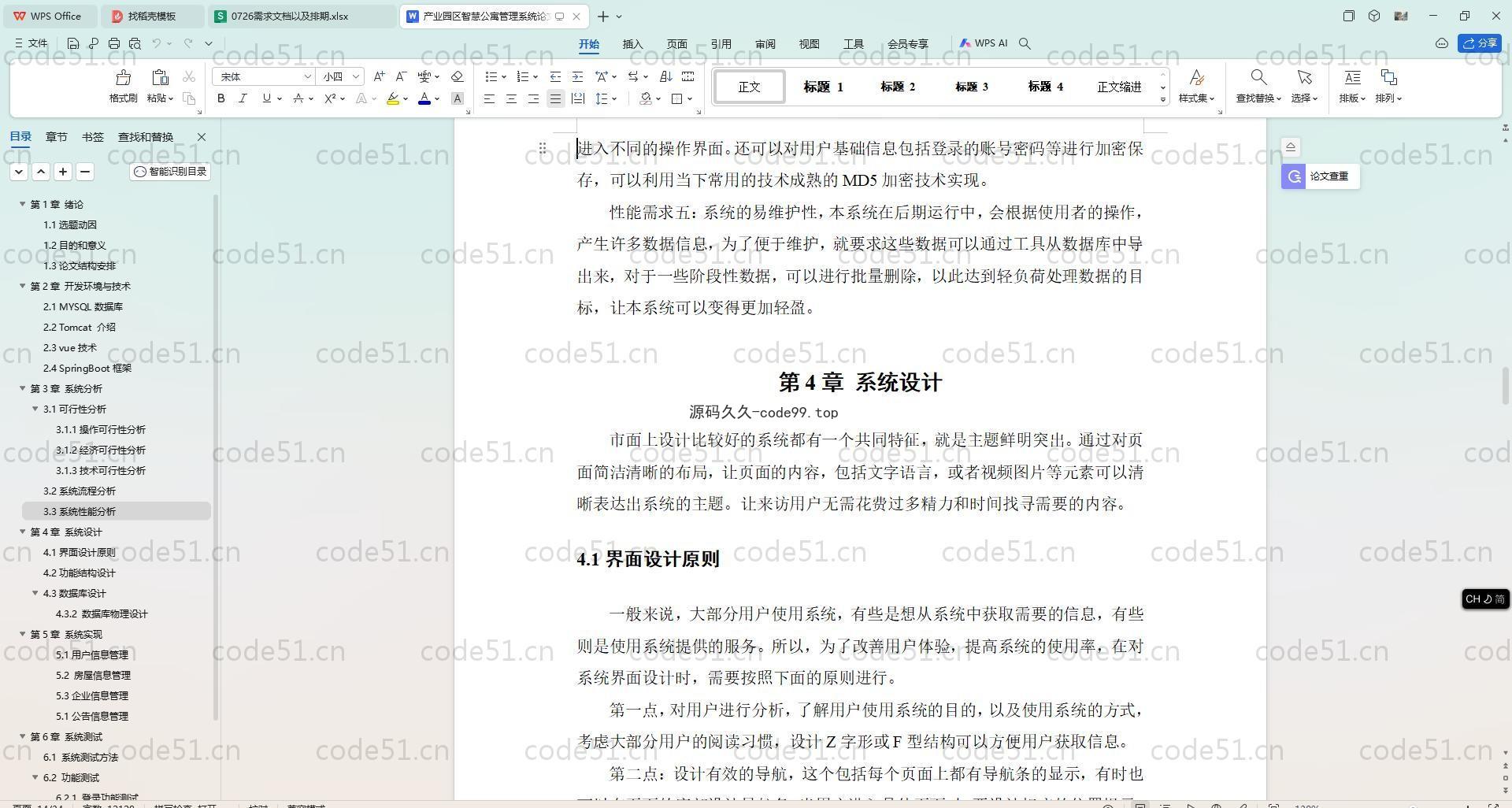
Task: Apply the 标题 1 style
Action: point(823,87)
